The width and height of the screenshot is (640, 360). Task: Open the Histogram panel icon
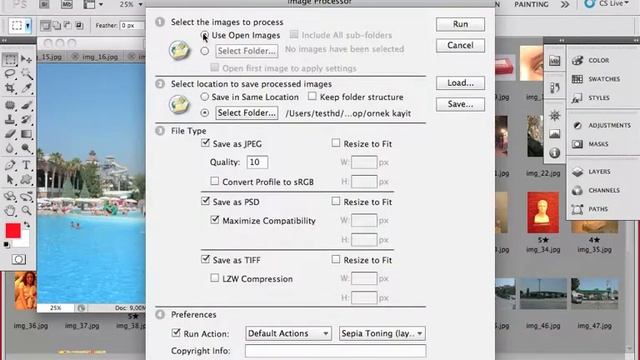pyautogui.click(x=554, y=134)
